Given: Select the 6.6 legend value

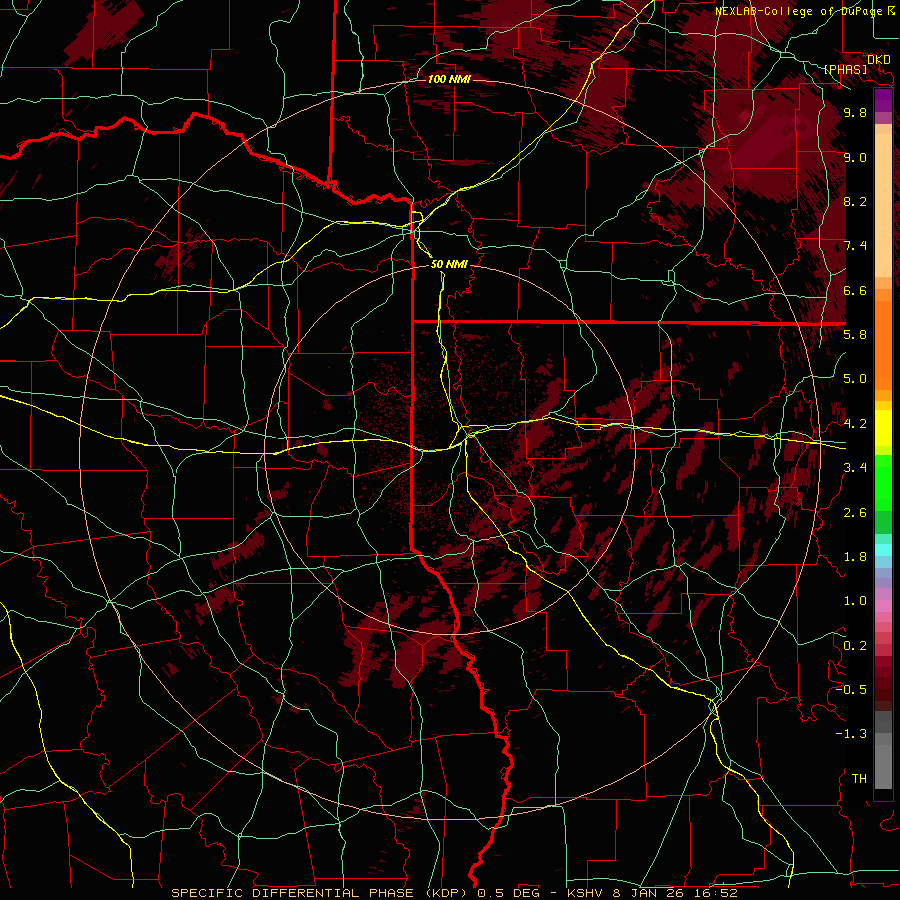Looking at the screenshot, I should coord(855,291).
